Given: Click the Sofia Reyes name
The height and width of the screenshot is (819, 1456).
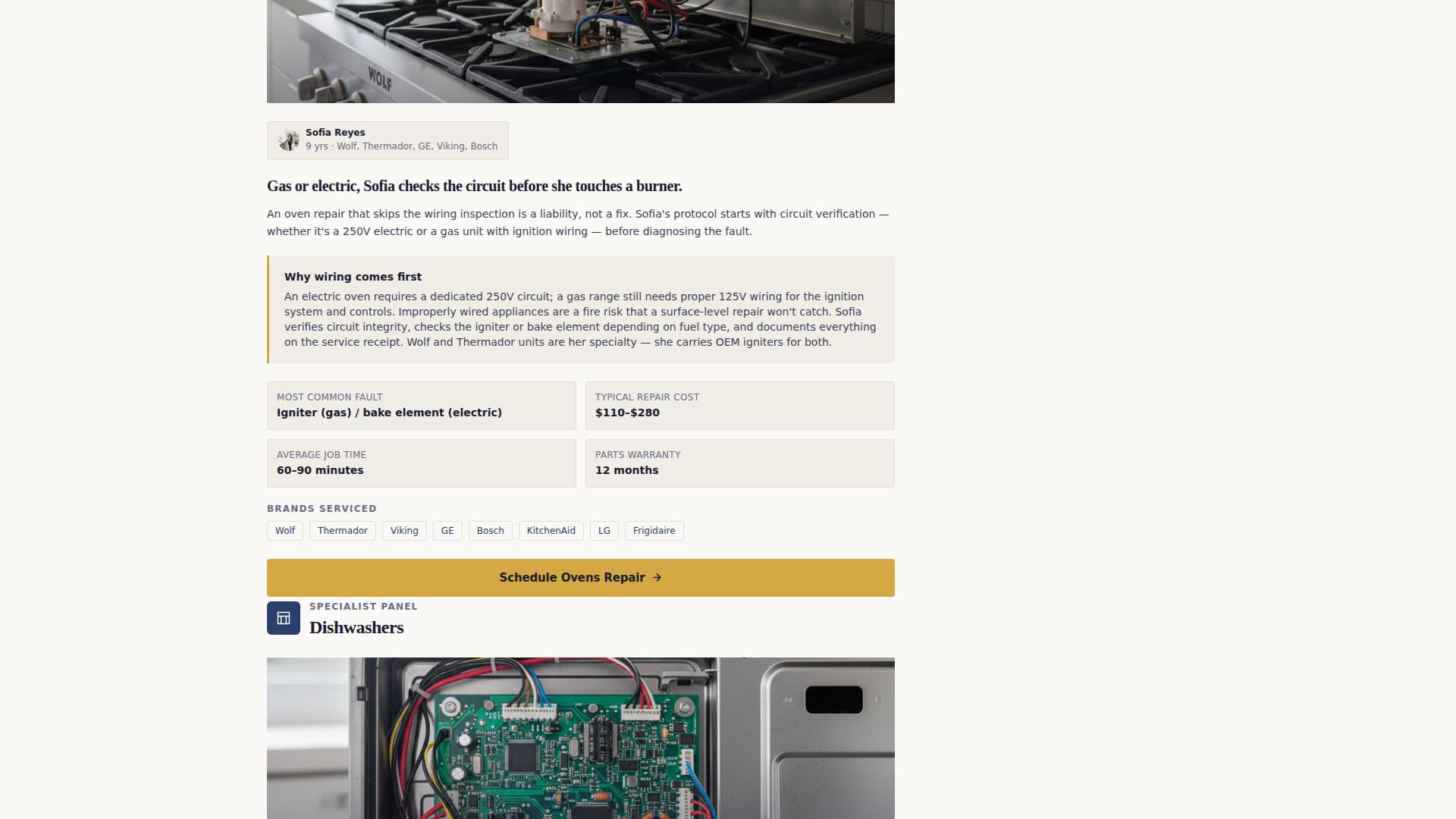Looking at the screenshot, I should [335, 133].
